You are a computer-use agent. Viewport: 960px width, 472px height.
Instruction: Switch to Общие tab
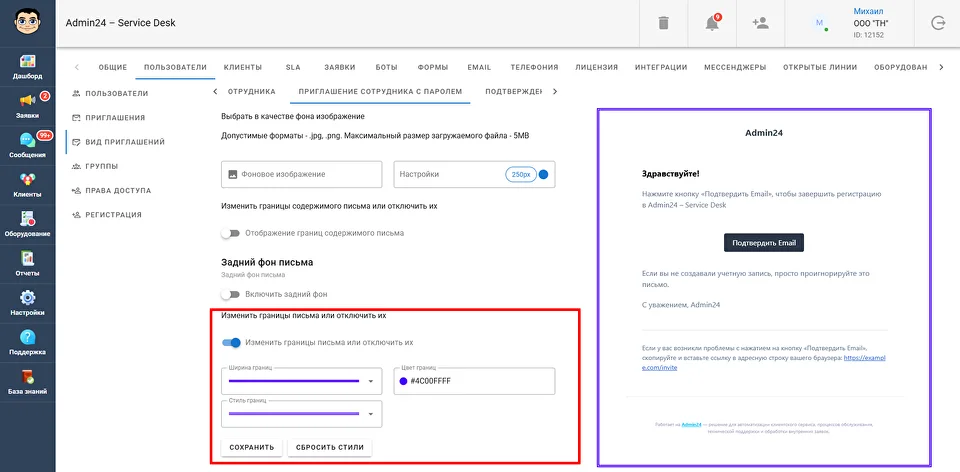click(x=113, y=67)
